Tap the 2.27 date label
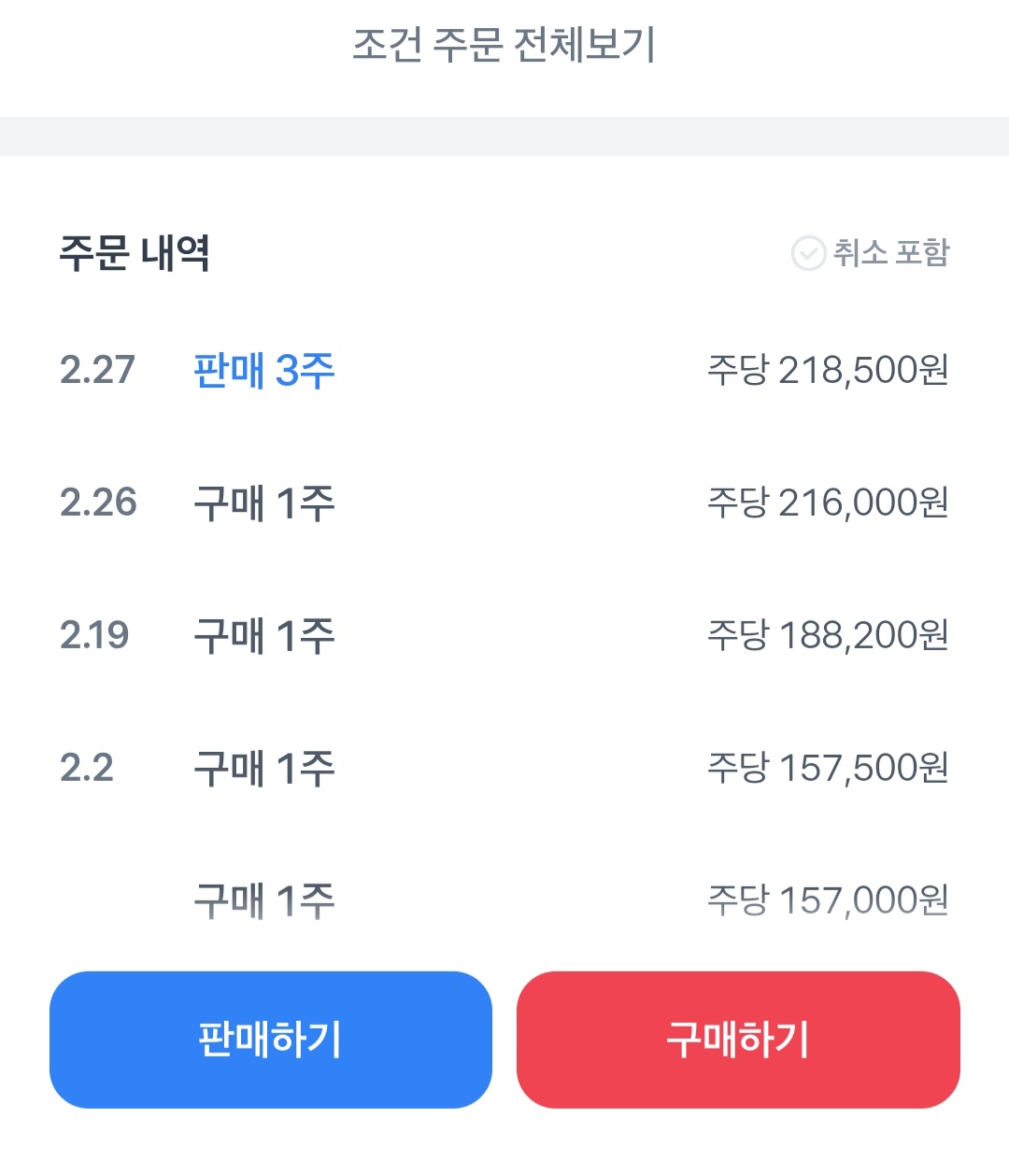Screen dimensions: 1009x1176 pyautogui.click(x=97, y=371)
